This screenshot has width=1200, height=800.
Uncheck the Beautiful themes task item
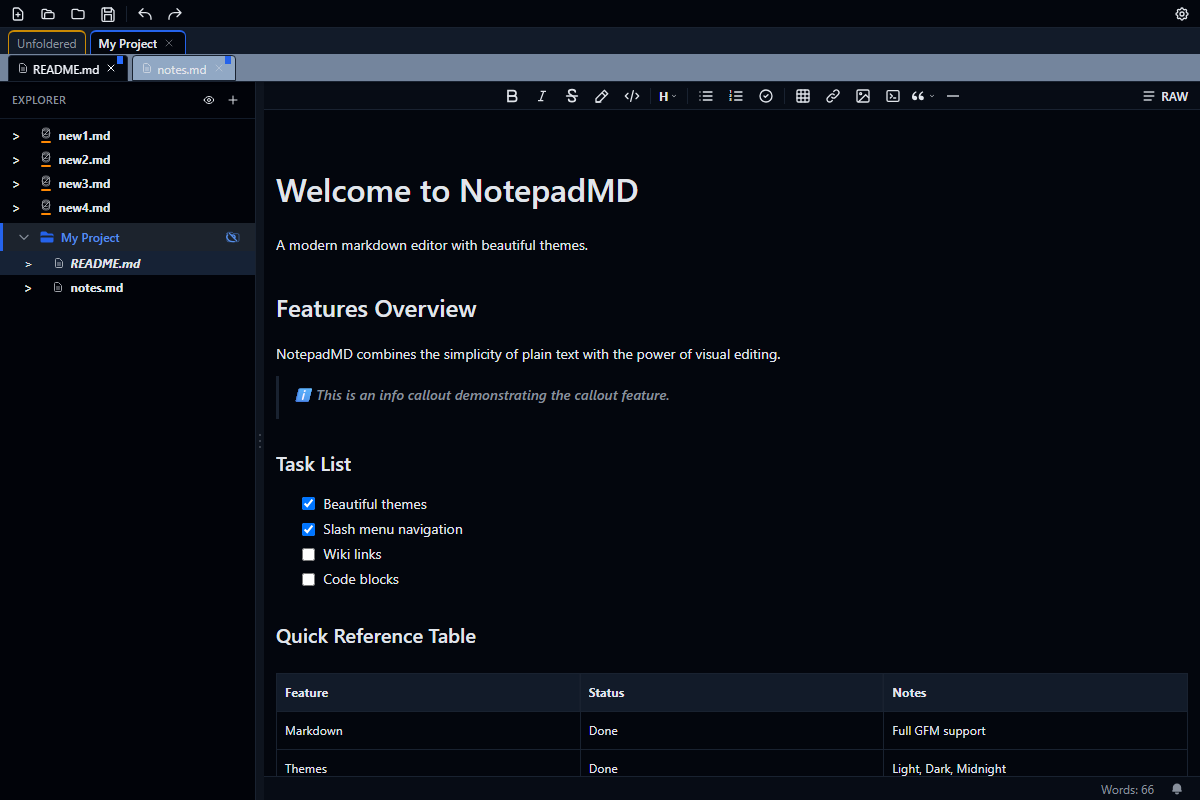click(x=308, y=503)
